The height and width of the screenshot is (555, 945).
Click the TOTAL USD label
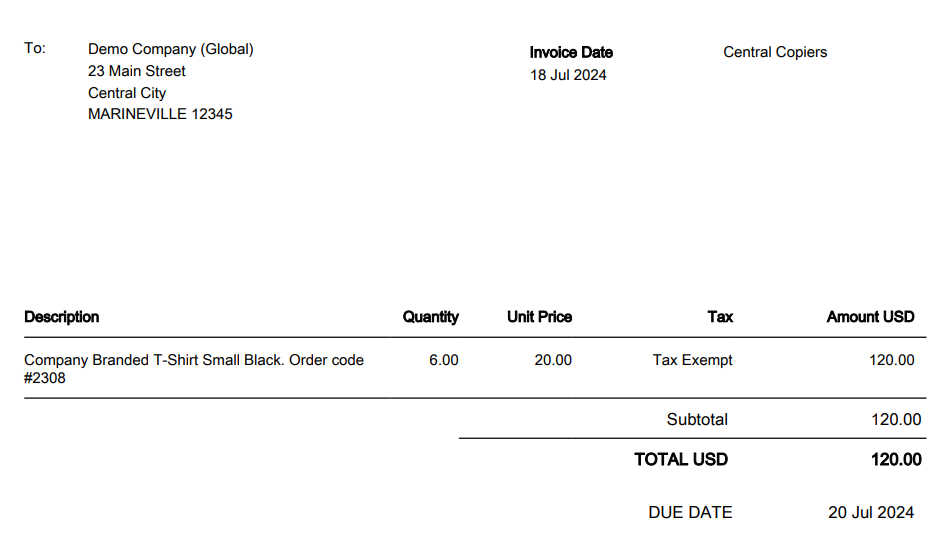point(681,460)
